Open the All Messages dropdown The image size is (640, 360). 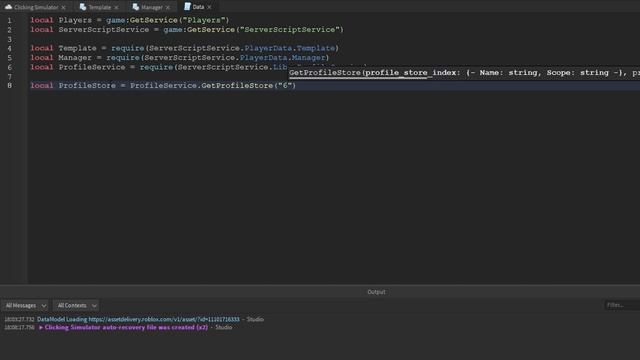point(26,305)
